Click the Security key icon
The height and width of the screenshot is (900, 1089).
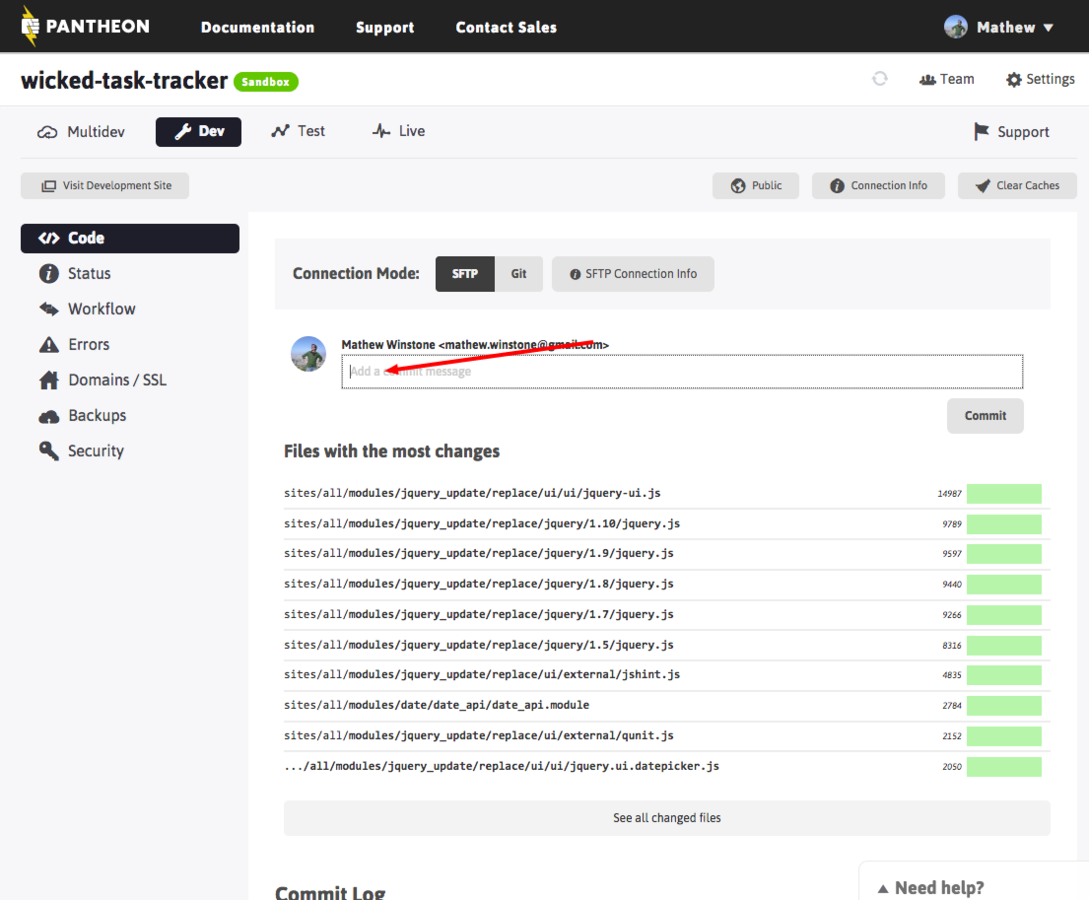[49, 451]
